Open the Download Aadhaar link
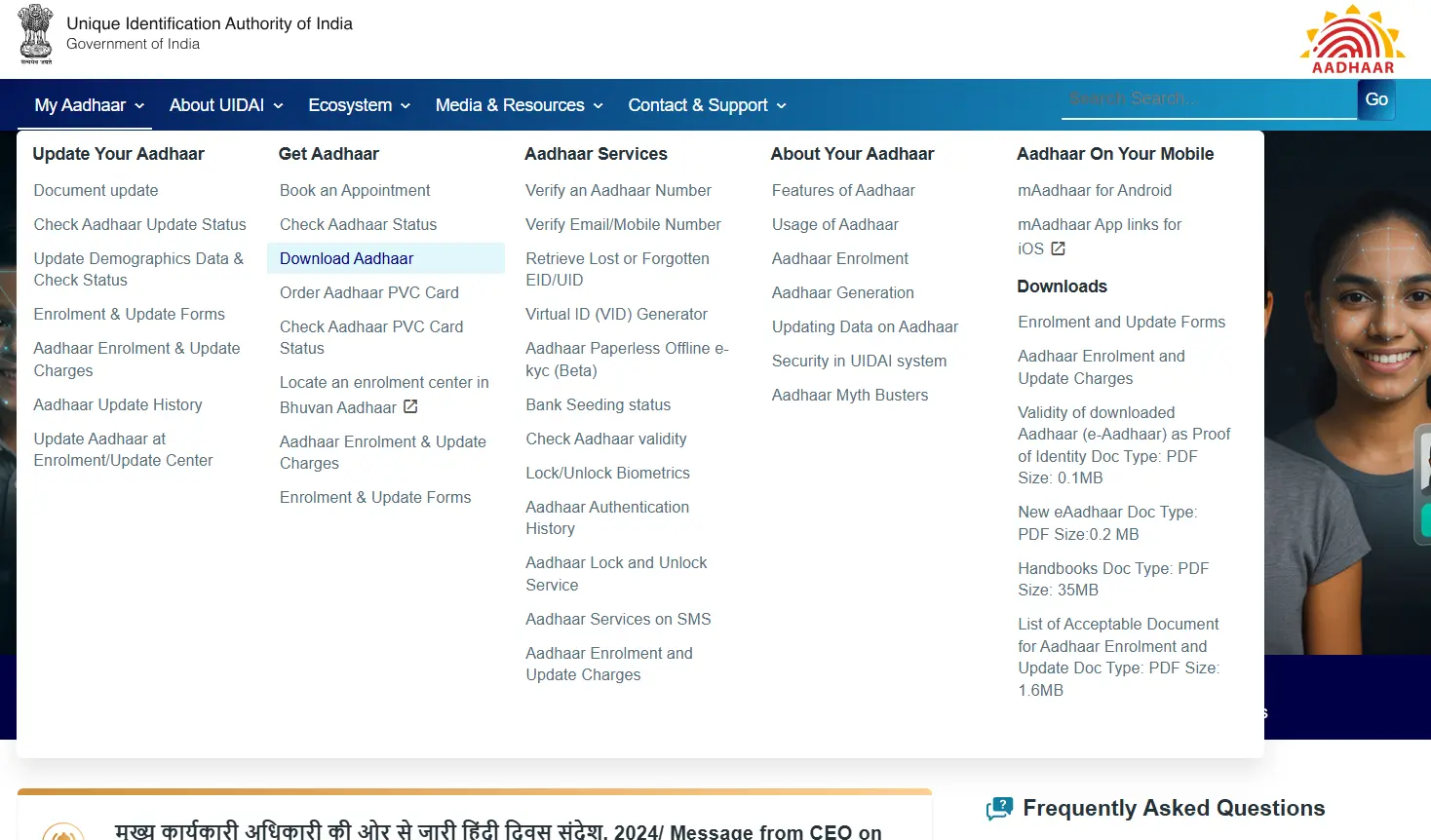The width and height of the screenshot is (1431, 840). tap(344, 258)
